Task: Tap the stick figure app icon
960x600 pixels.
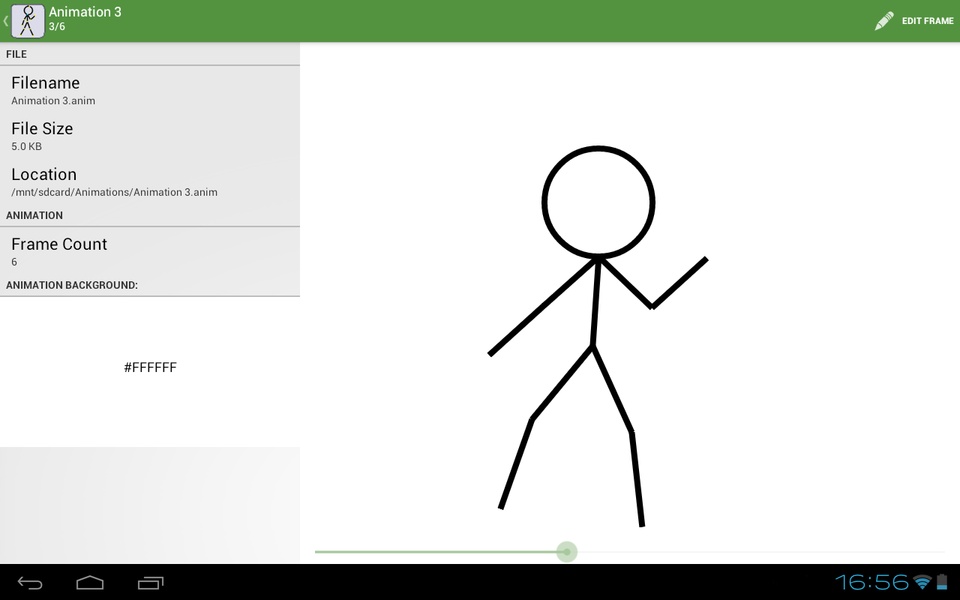Action: tap(28, 21)
